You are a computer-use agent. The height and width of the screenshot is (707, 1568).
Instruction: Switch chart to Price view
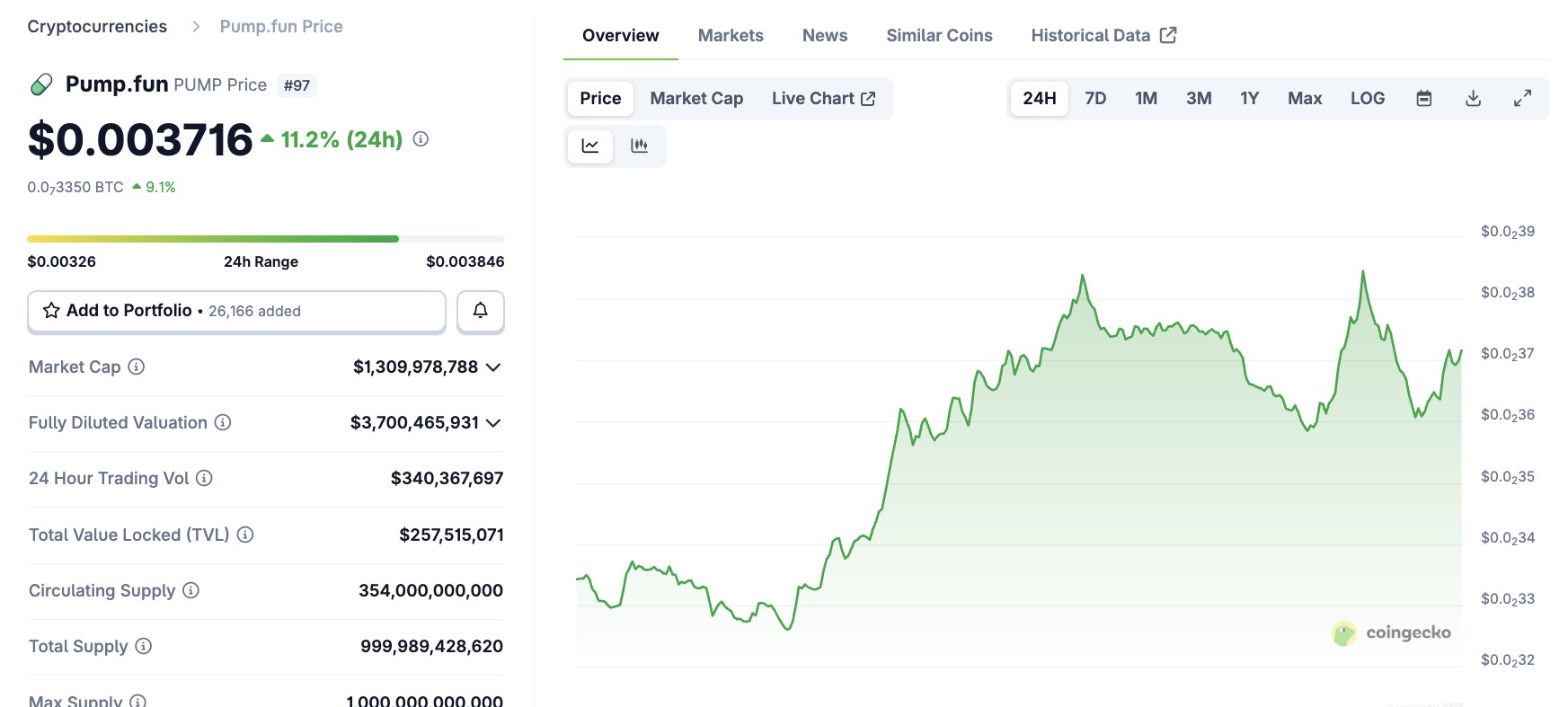pos(600,99)
